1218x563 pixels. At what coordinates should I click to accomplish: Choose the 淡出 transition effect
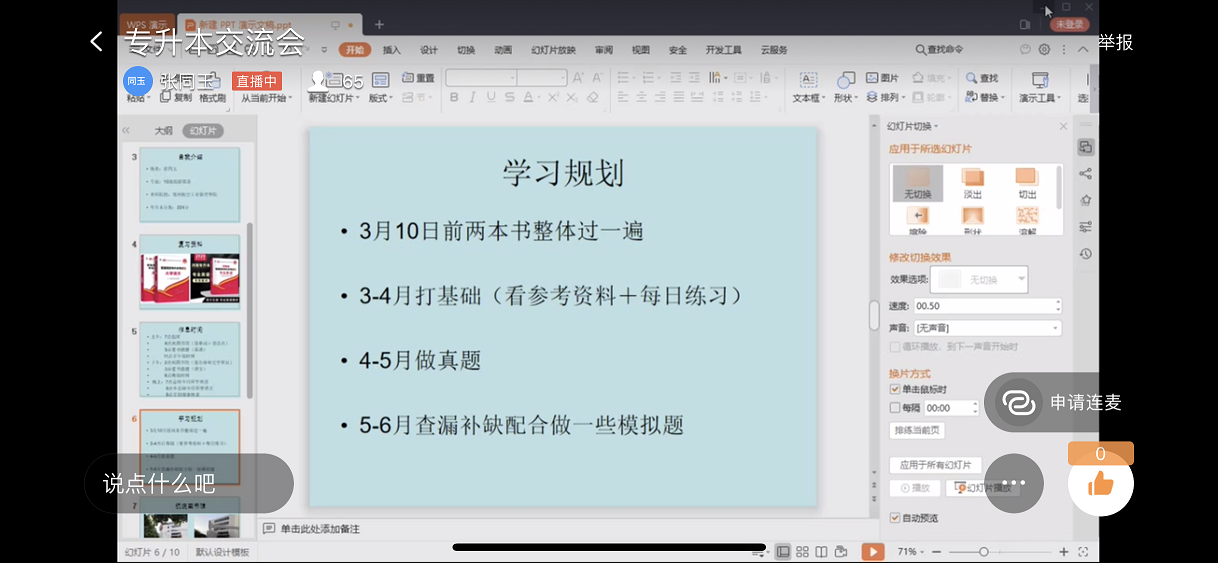point(972,181)
